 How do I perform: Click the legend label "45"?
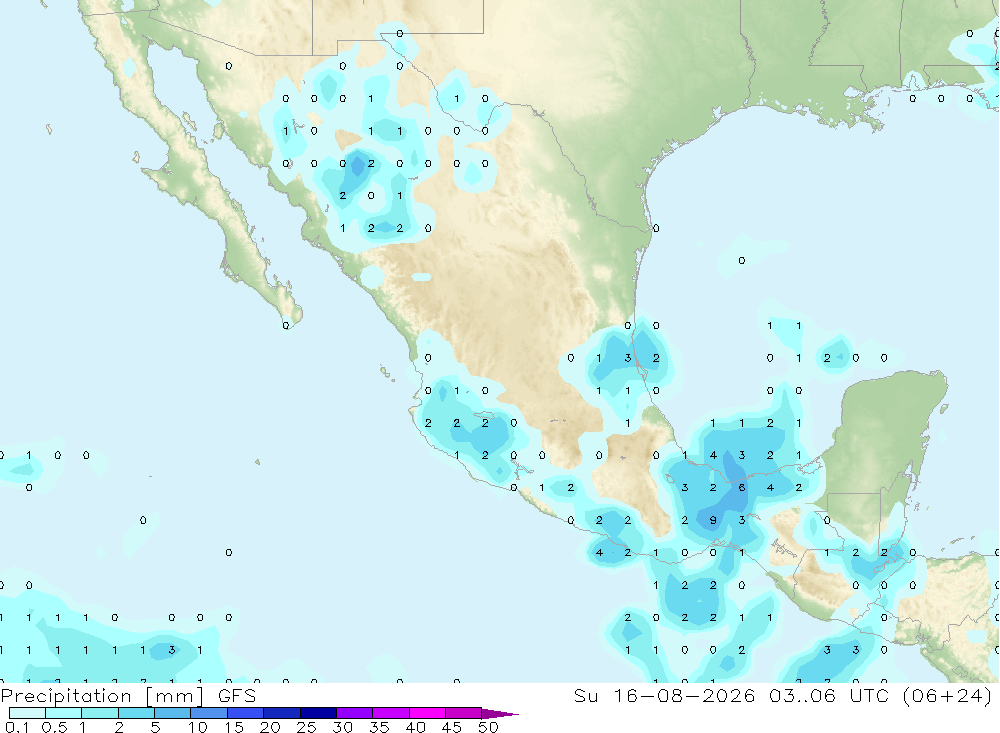click(x=452, y=727)
